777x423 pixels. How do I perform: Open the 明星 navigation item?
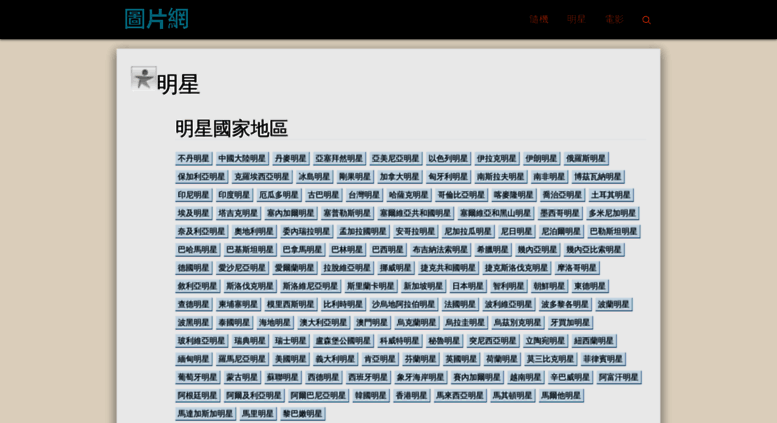[x=576, y=19]
